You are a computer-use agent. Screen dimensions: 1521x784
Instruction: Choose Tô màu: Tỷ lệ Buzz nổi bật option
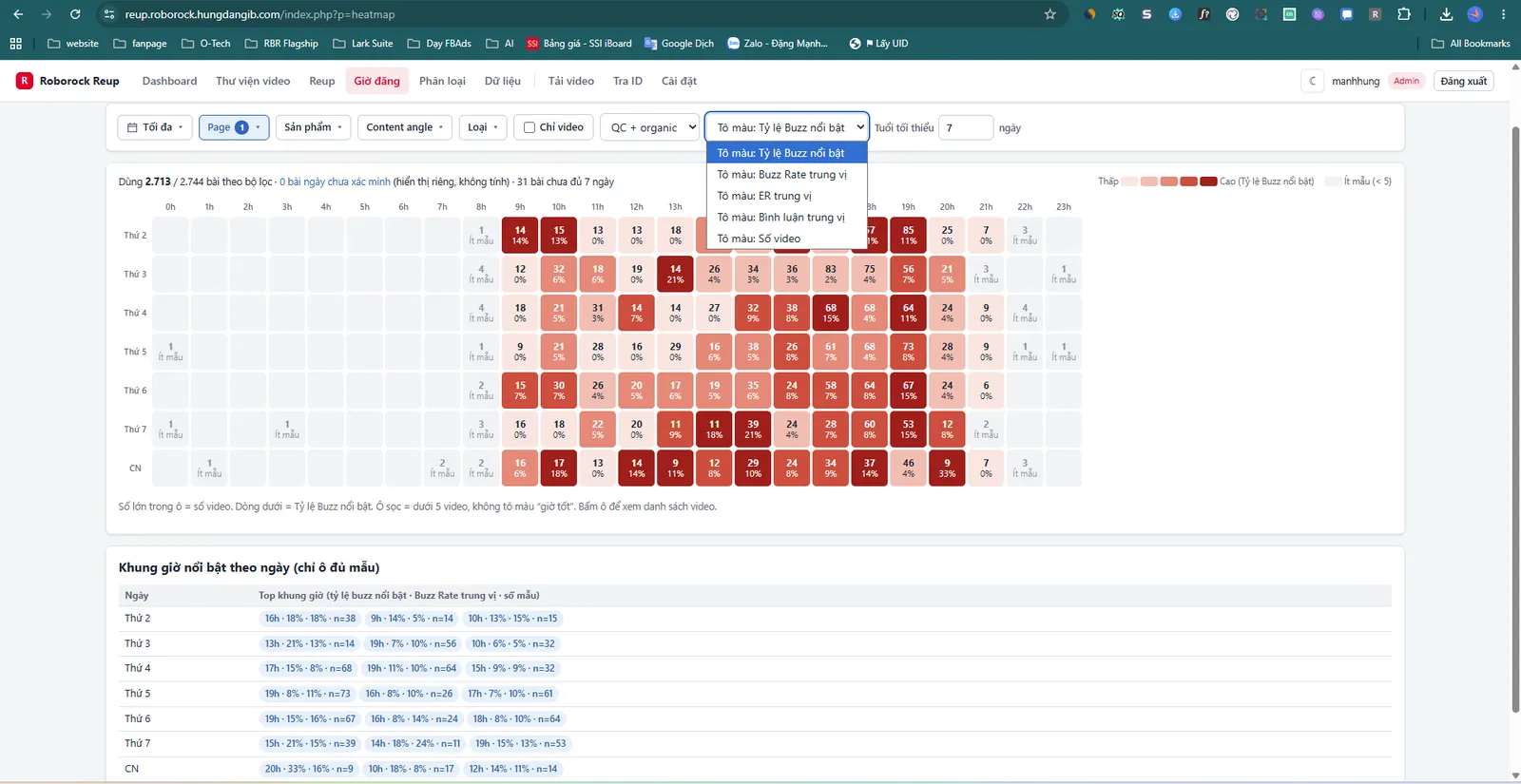pos(786,153)
